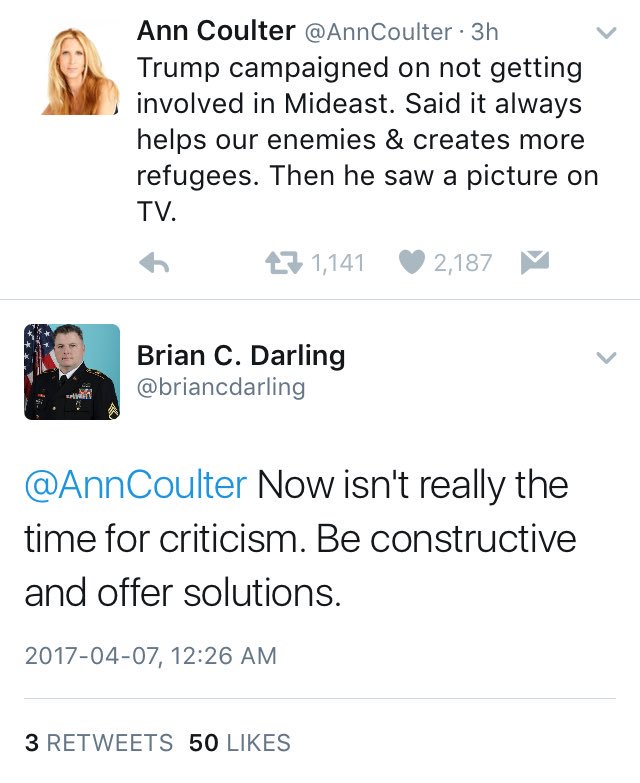This screenshot has height=783, width=640.
Task: Click the 2,187 likes count
Action: 463,263
